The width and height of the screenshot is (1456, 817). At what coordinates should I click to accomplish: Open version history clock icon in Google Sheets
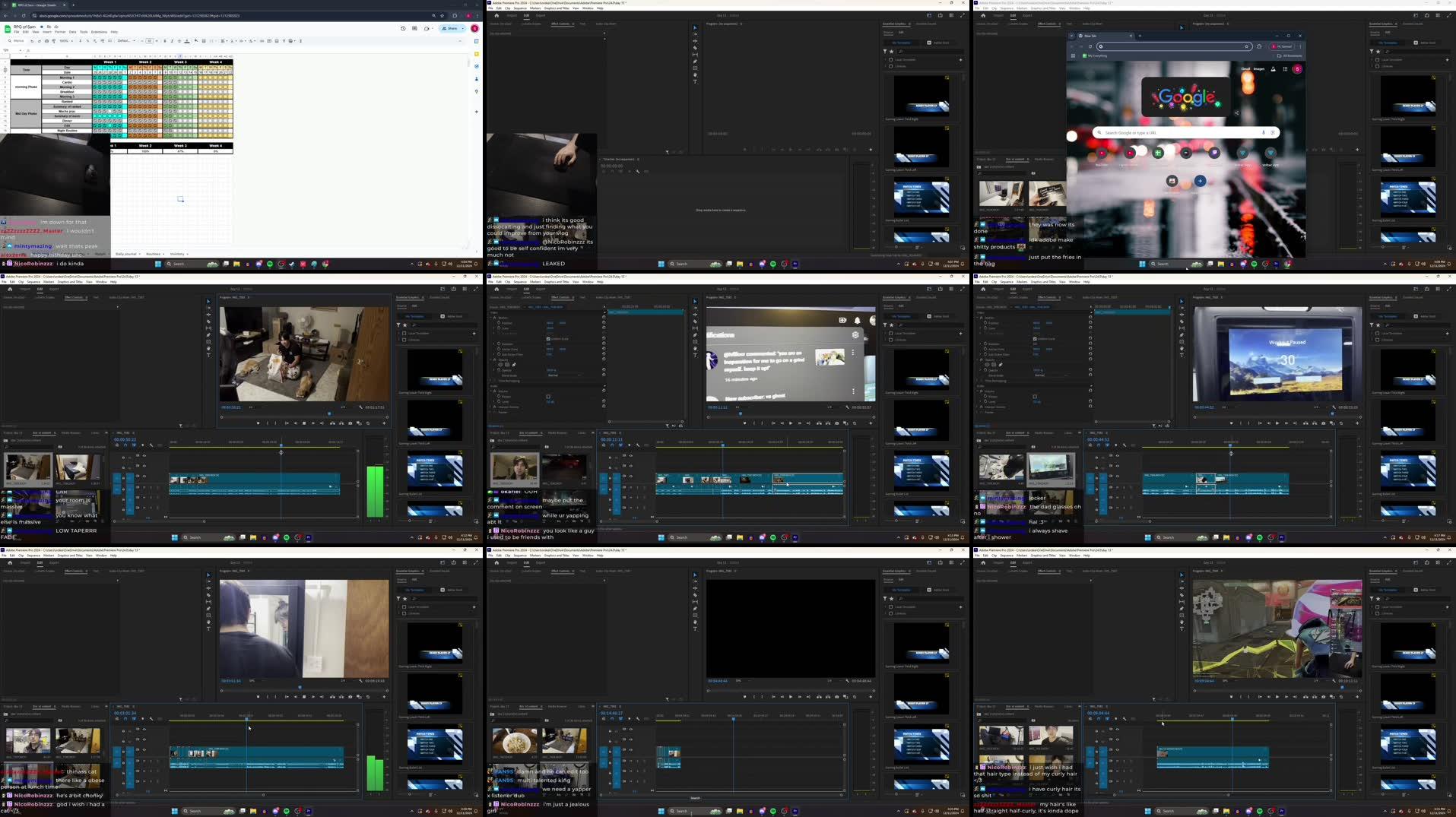click(x=403, y=28)
